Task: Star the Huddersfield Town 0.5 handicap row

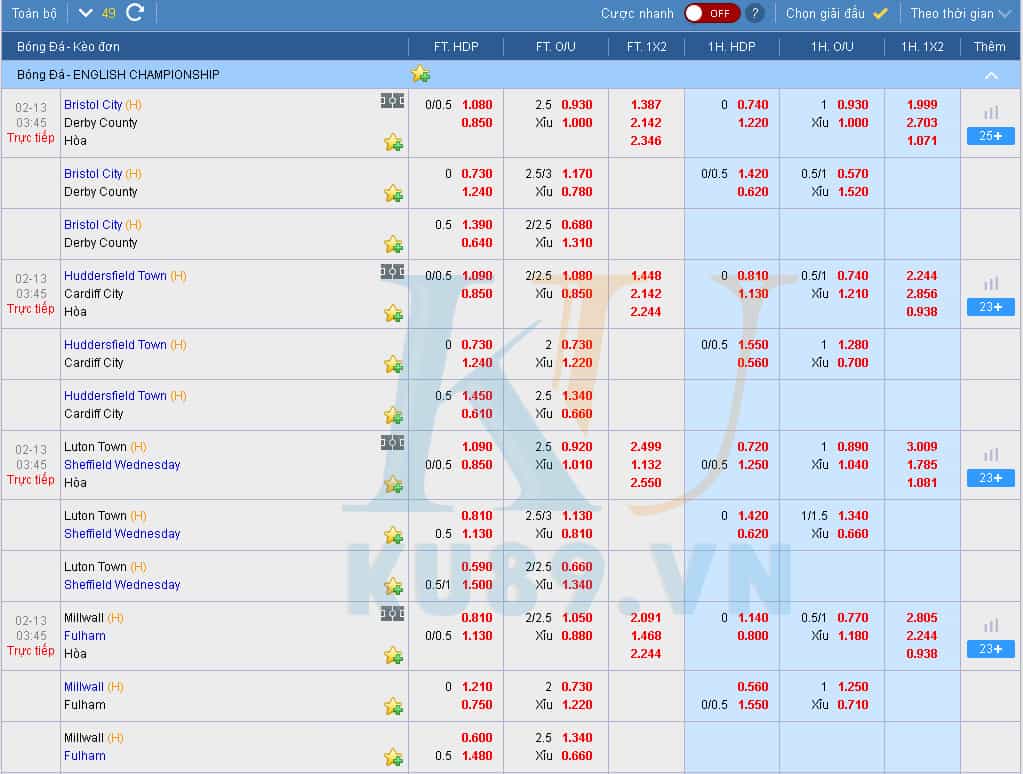Action: 393,415
